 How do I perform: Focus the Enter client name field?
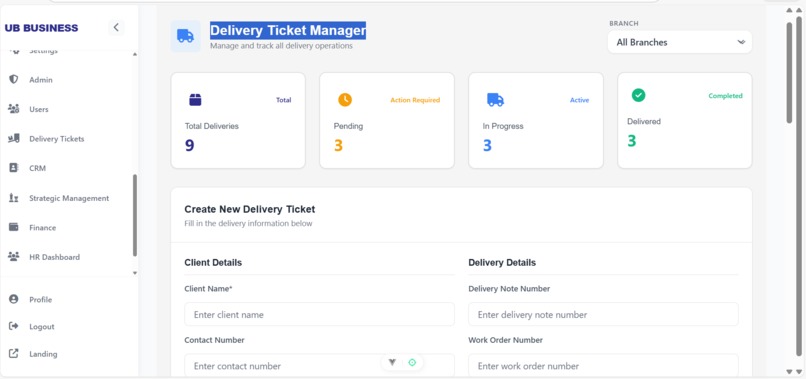319,314
